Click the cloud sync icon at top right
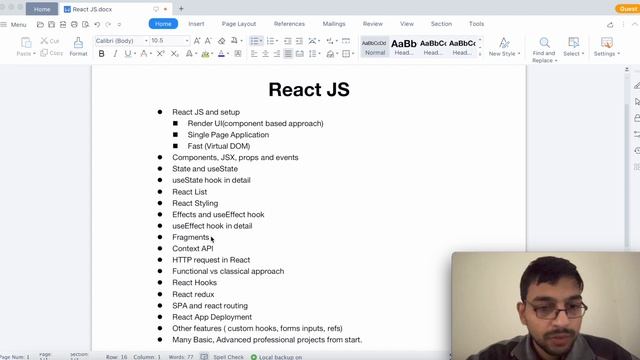 (610, 24)
